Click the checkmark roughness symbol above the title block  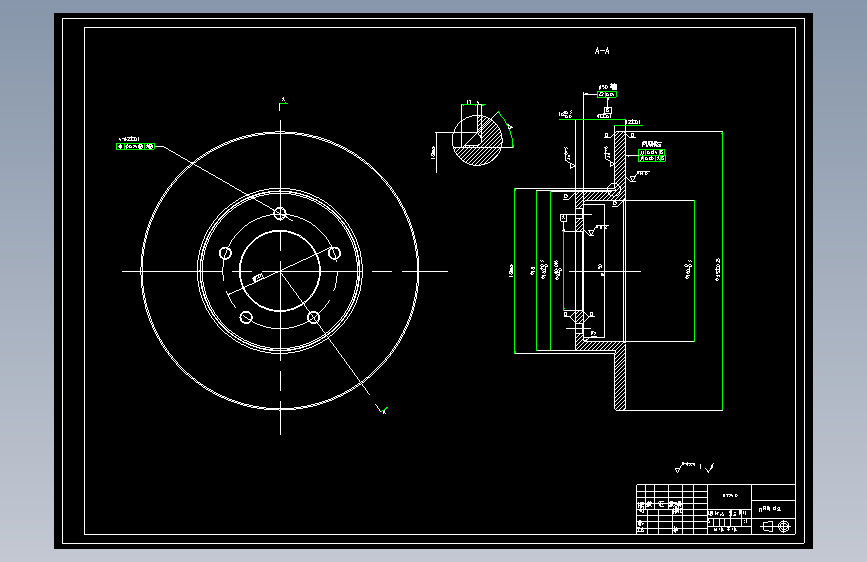(710, 468)
